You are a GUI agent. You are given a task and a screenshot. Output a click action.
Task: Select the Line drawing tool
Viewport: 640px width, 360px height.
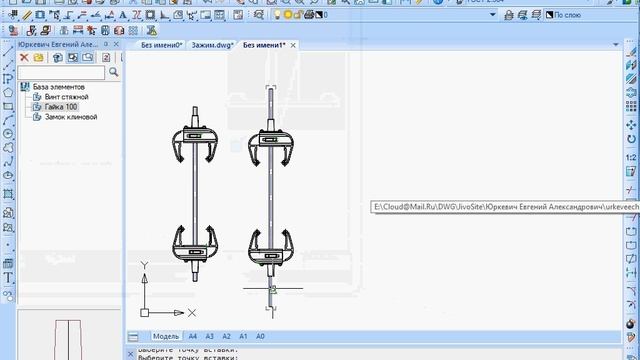8,51
